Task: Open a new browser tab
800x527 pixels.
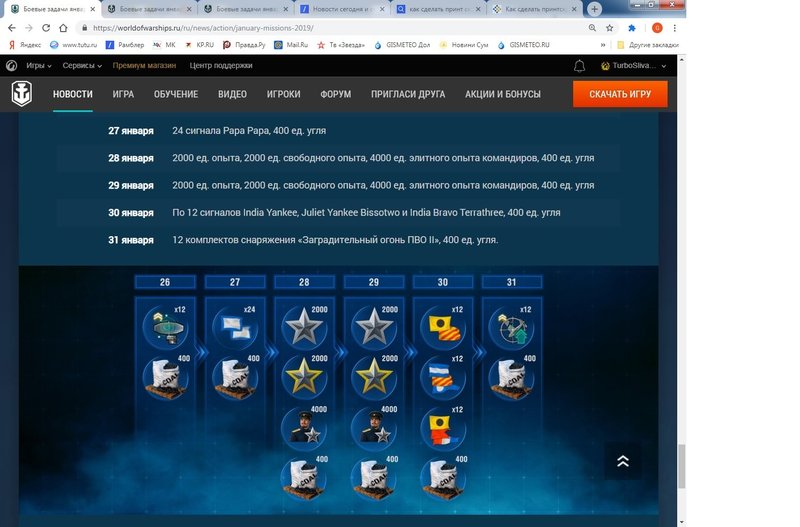Action: click(594, 9)
